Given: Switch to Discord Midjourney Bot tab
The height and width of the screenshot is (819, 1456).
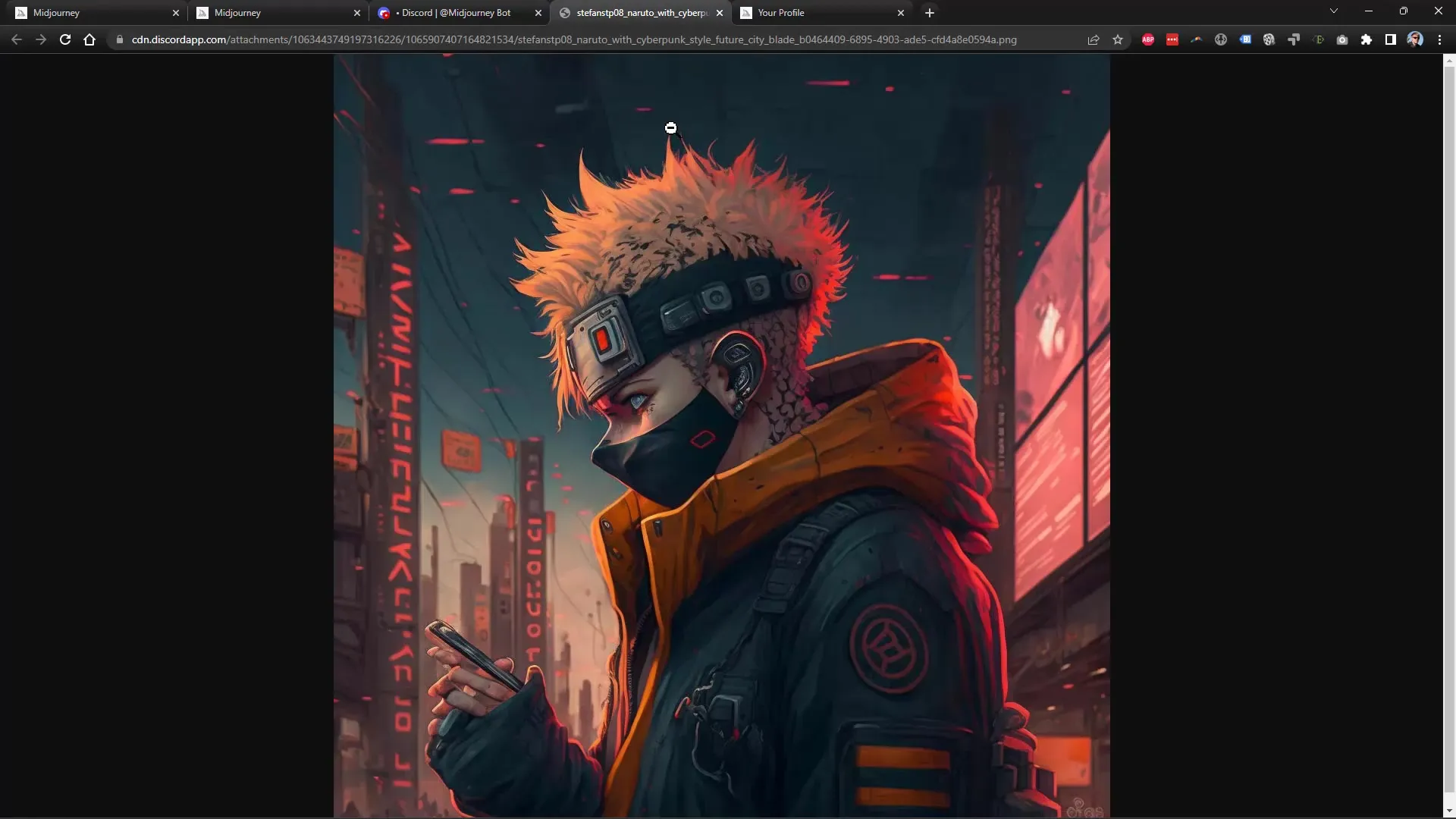Looking at the screenshot, I should coord(458,13).
